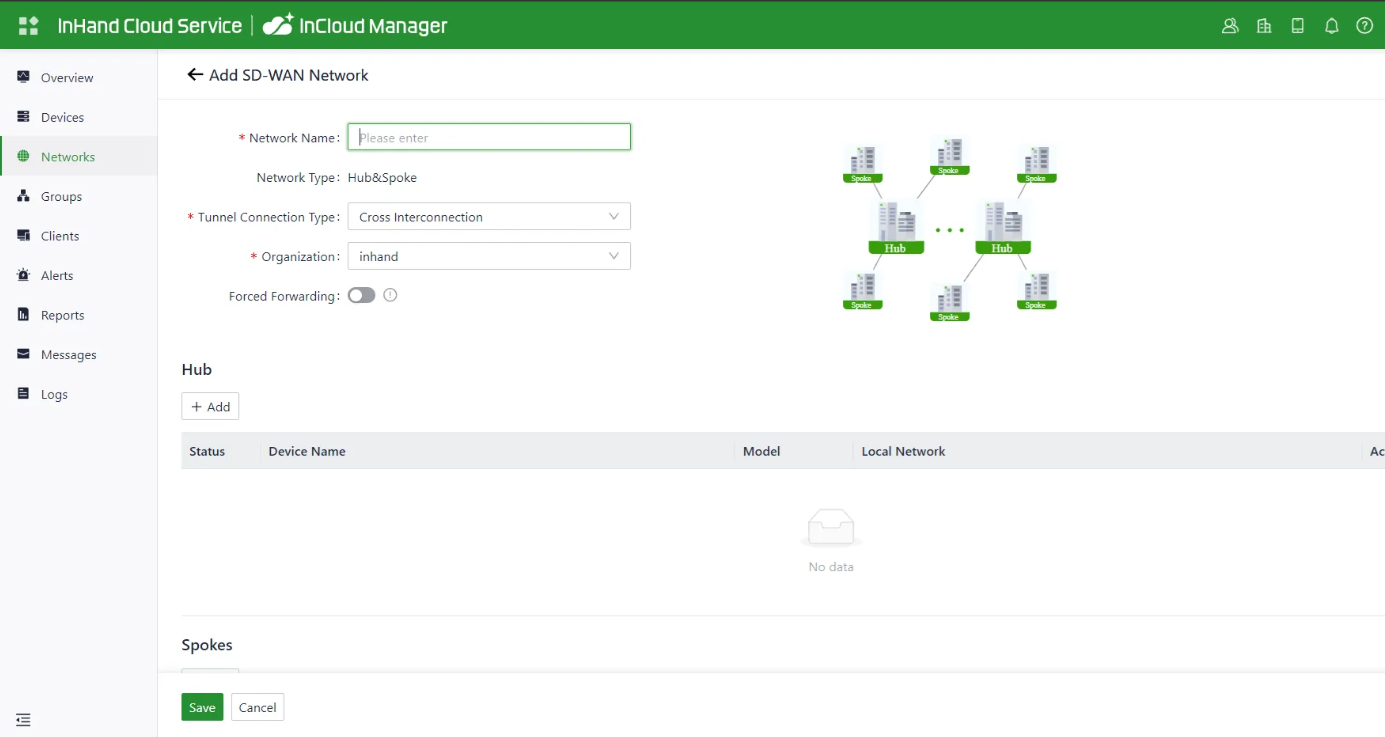Collapse the sidebar using the bottom-left icon
This screenshot has height=737, width=1385.
pyautogui.click(x=24, y=720)
